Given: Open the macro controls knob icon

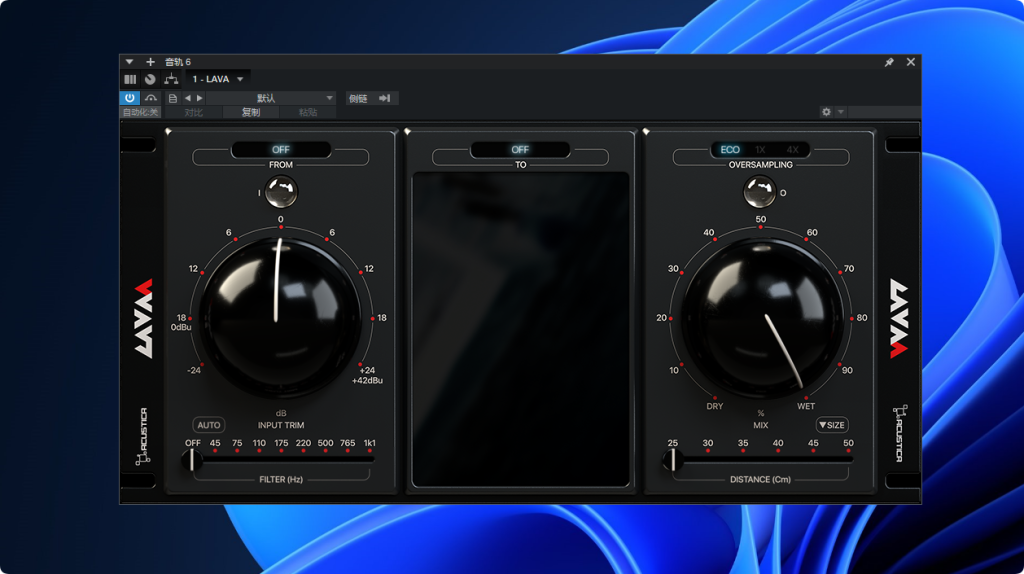Looking at the screenshot, I should 150,79.
